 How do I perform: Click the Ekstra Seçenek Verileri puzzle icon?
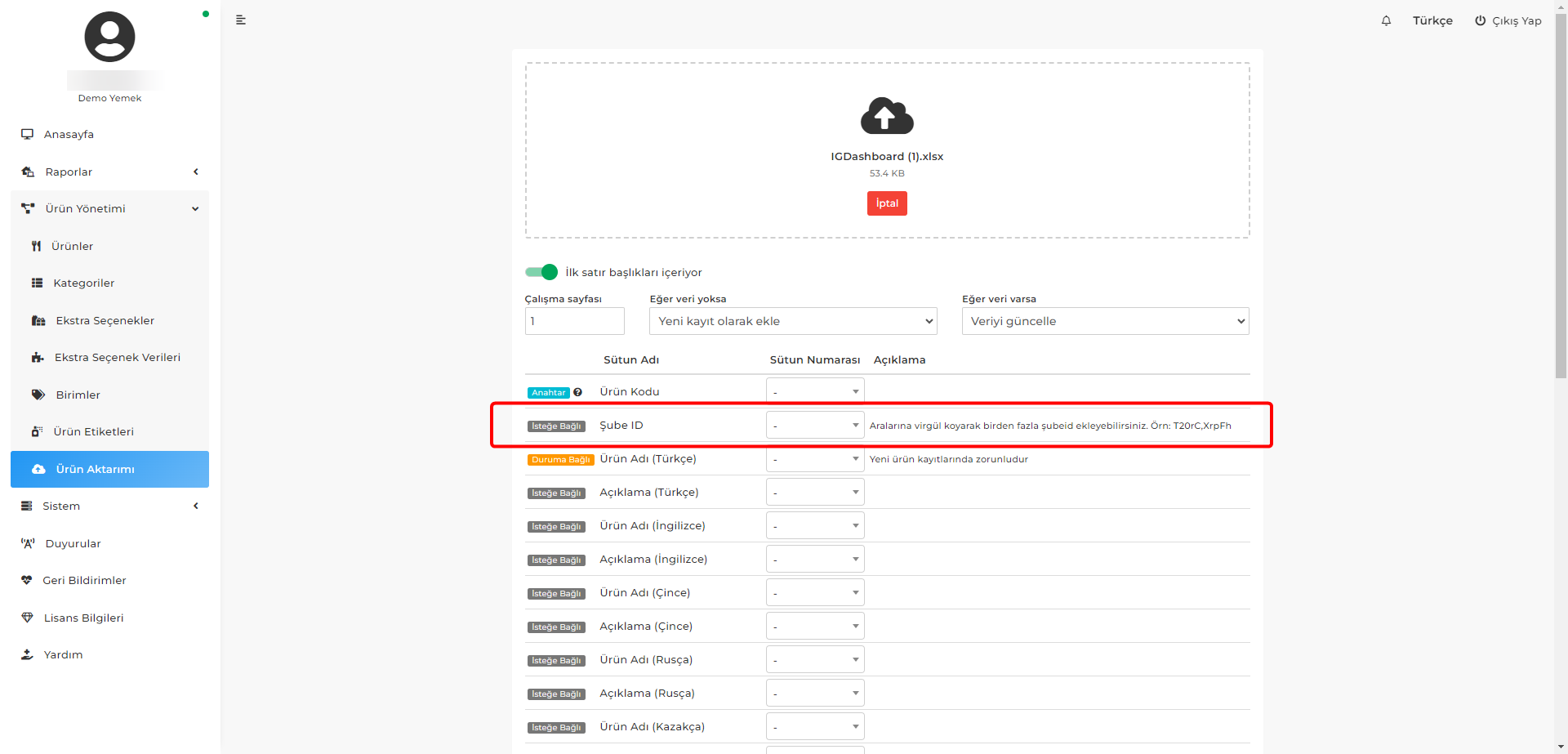click(38, 357)
